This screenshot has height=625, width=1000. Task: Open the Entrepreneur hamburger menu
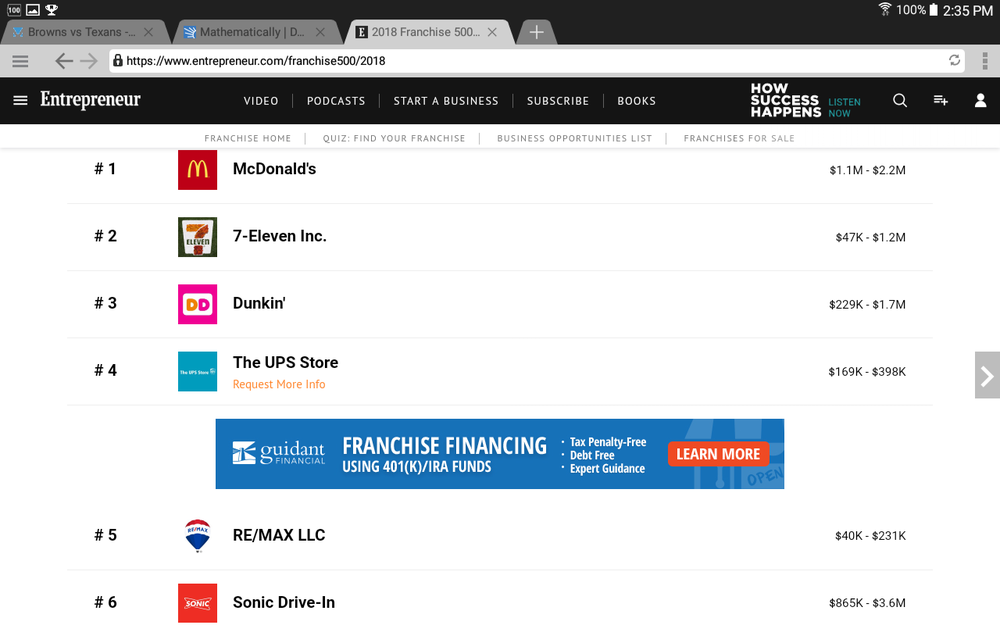point(20,100)
